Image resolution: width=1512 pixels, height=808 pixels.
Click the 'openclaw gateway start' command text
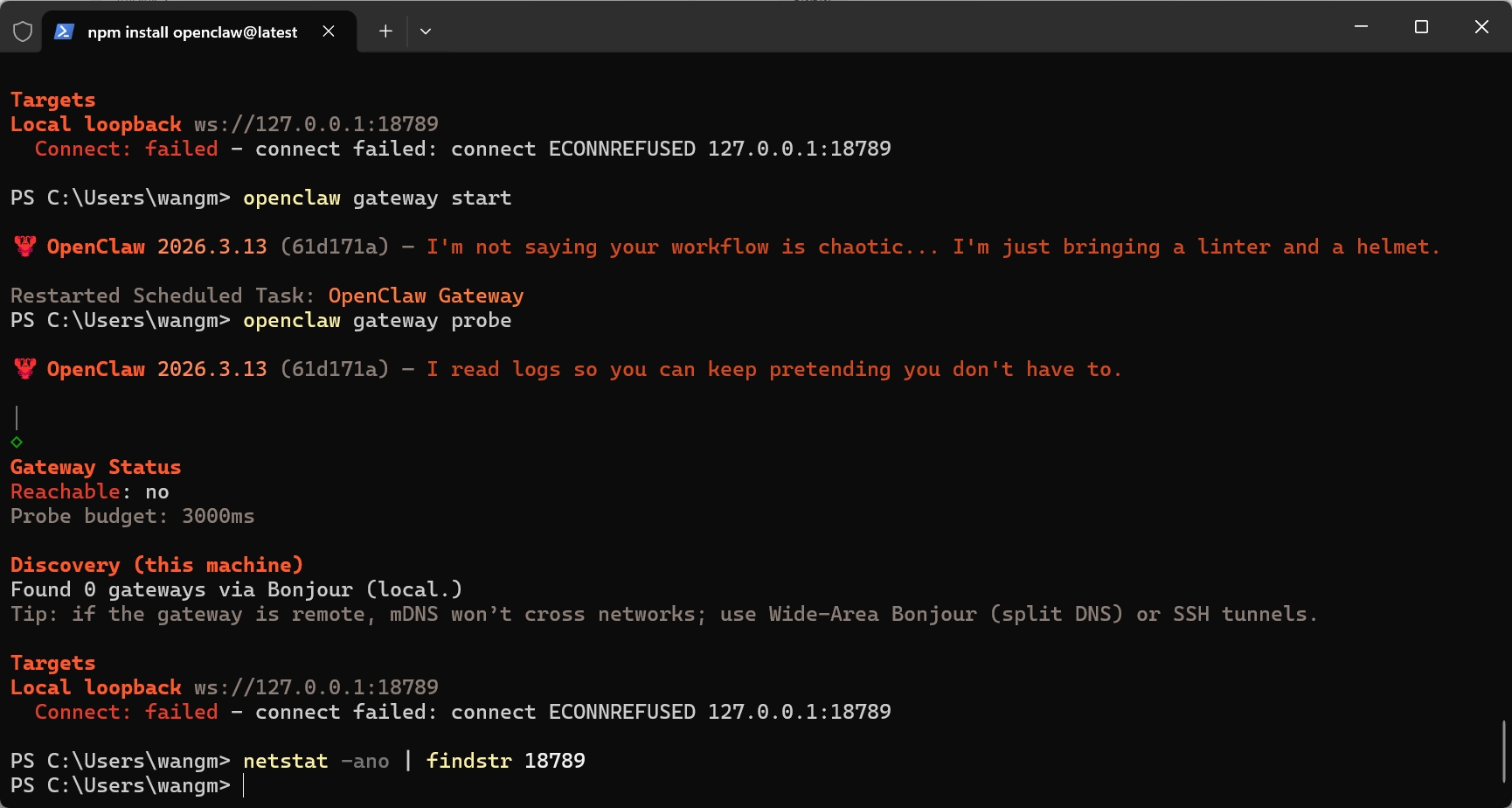point(377,198)
